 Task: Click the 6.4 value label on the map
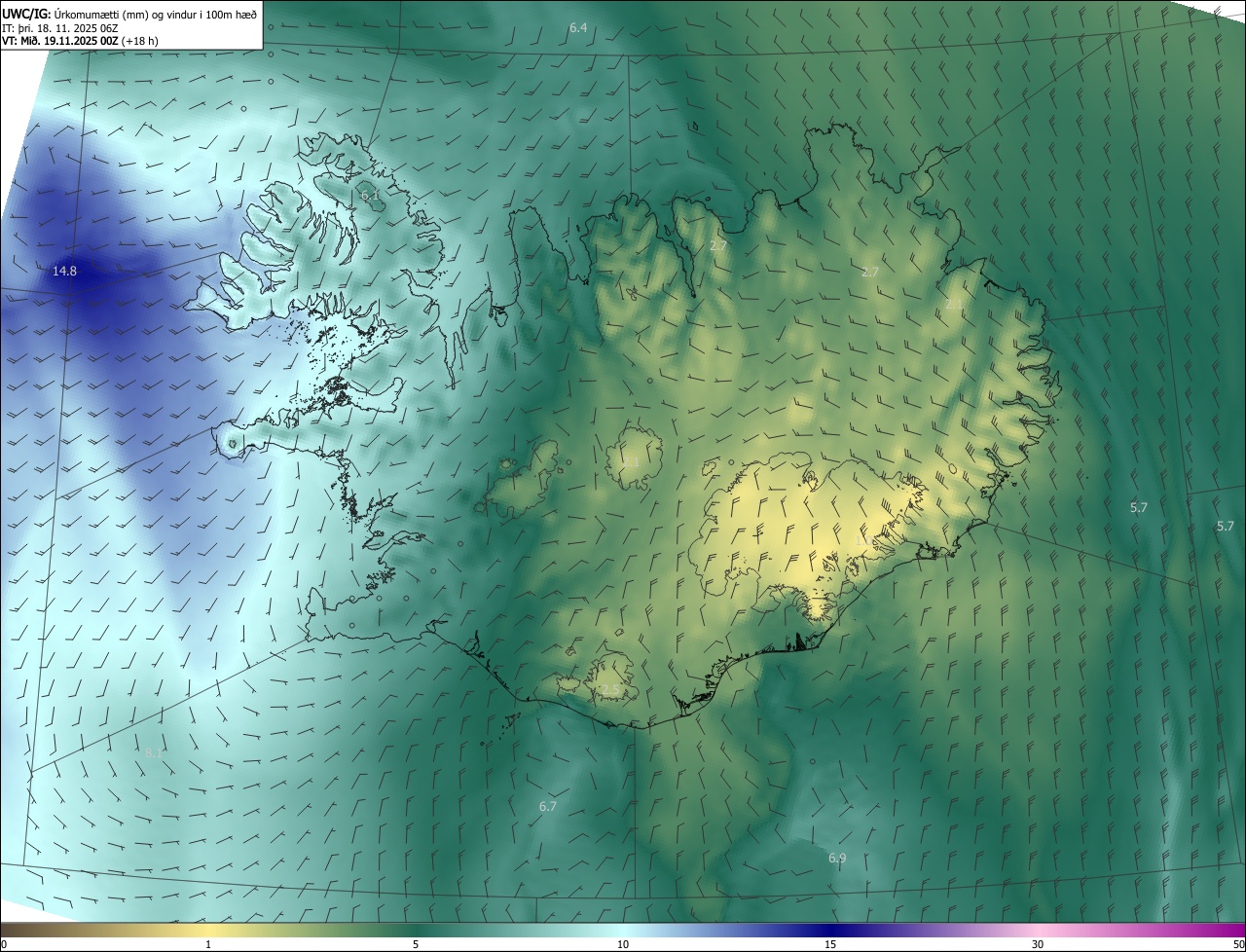(x=578, y=28)
